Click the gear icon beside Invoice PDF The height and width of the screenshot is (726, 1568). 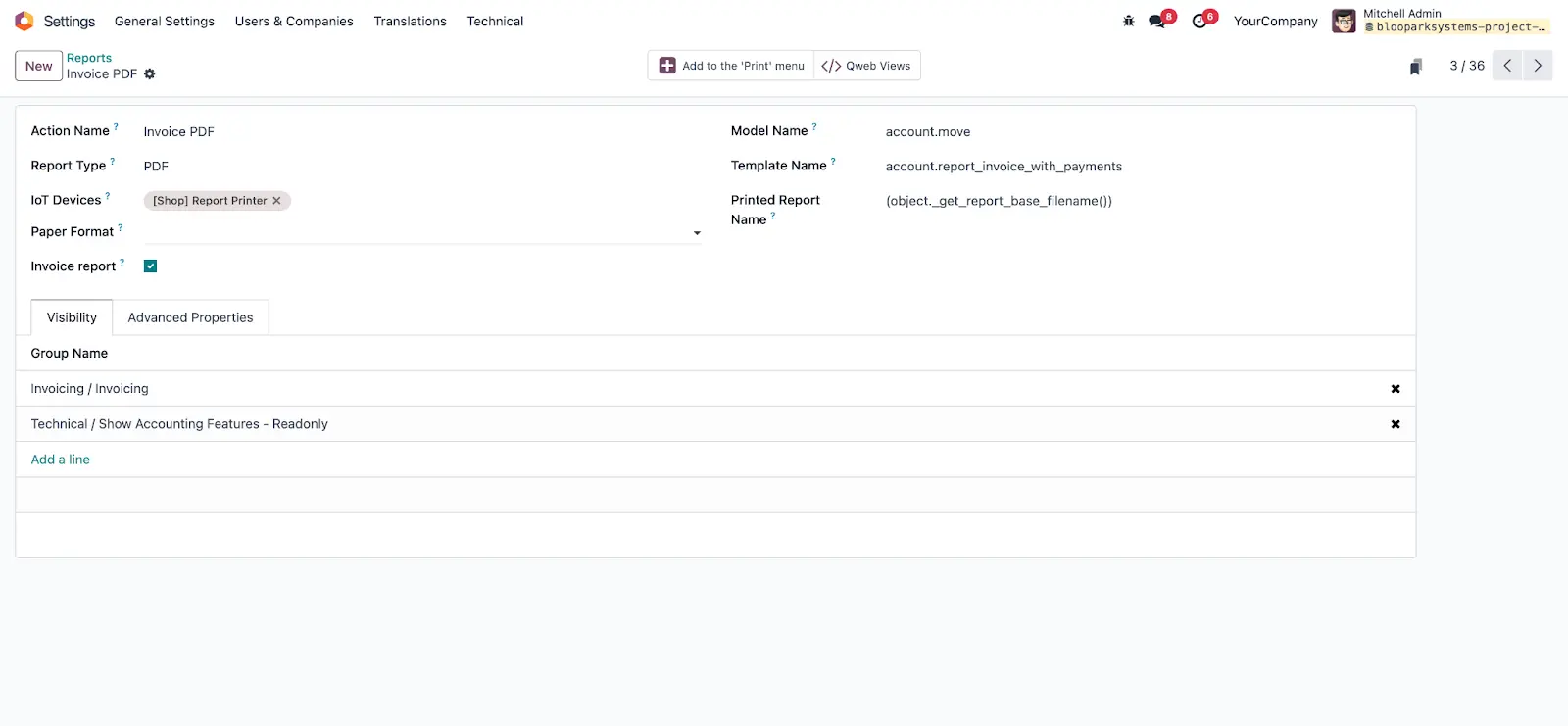tap(150, 74)
